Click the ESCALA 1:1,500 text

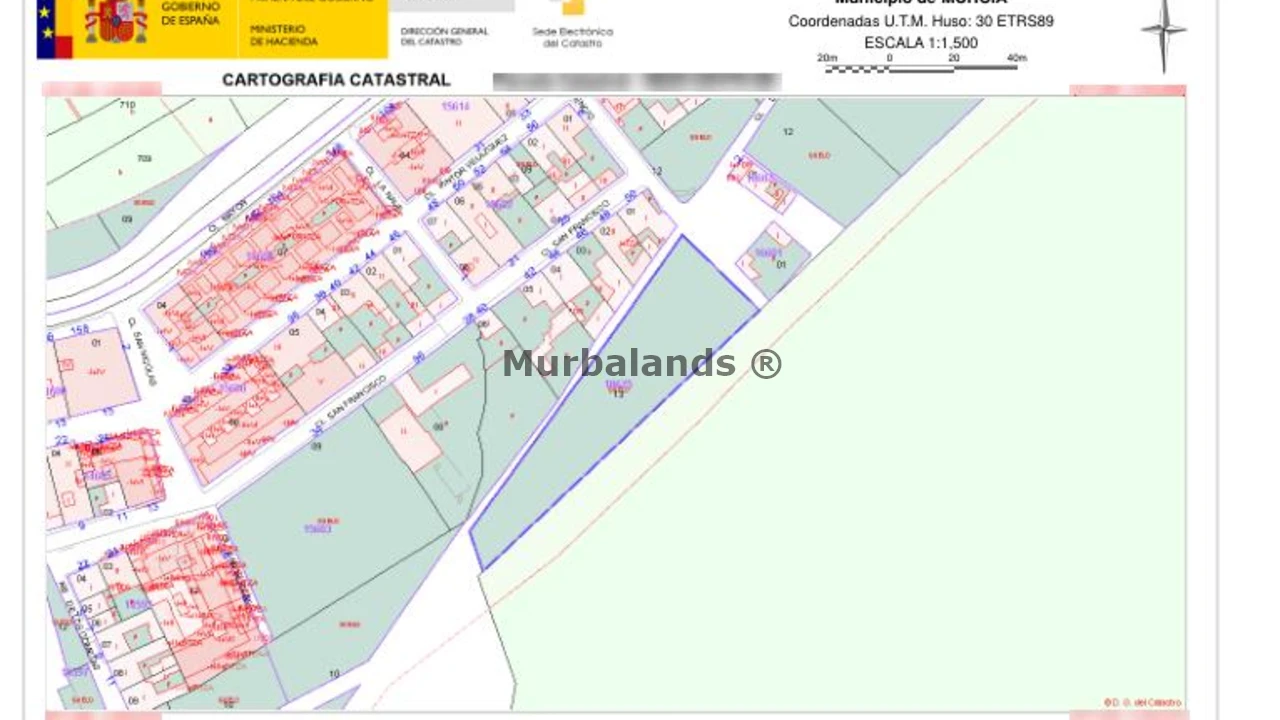(921, 43)
